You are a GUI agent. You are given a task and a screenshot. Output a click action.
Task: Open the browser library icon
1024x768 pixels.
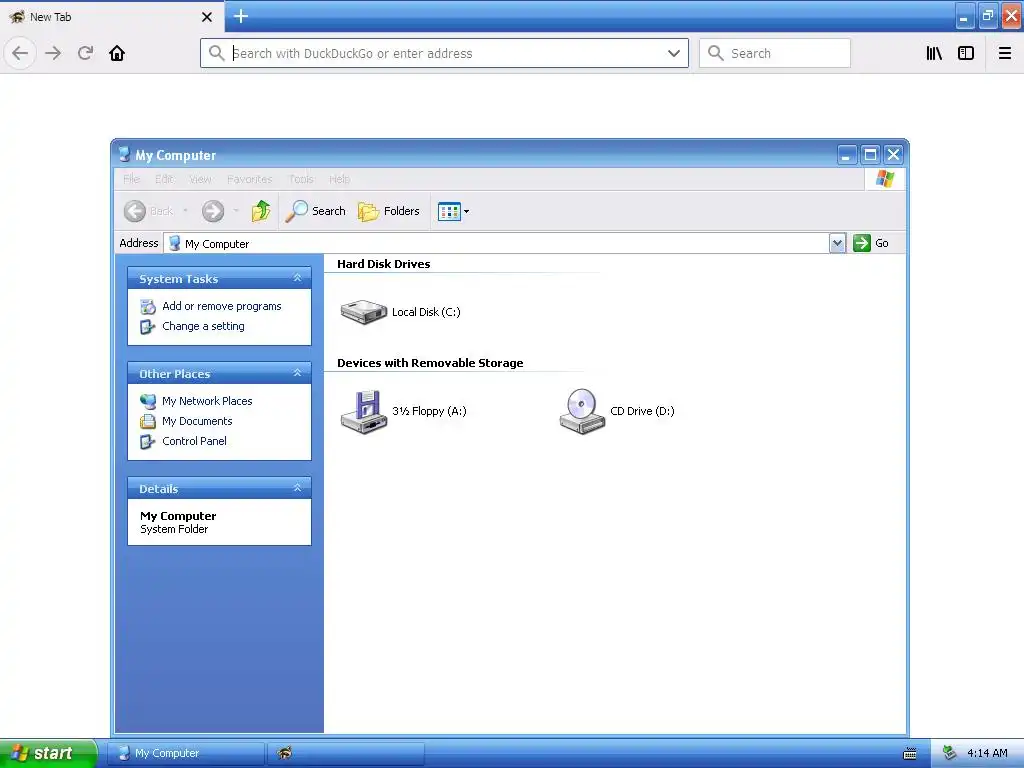934,53
